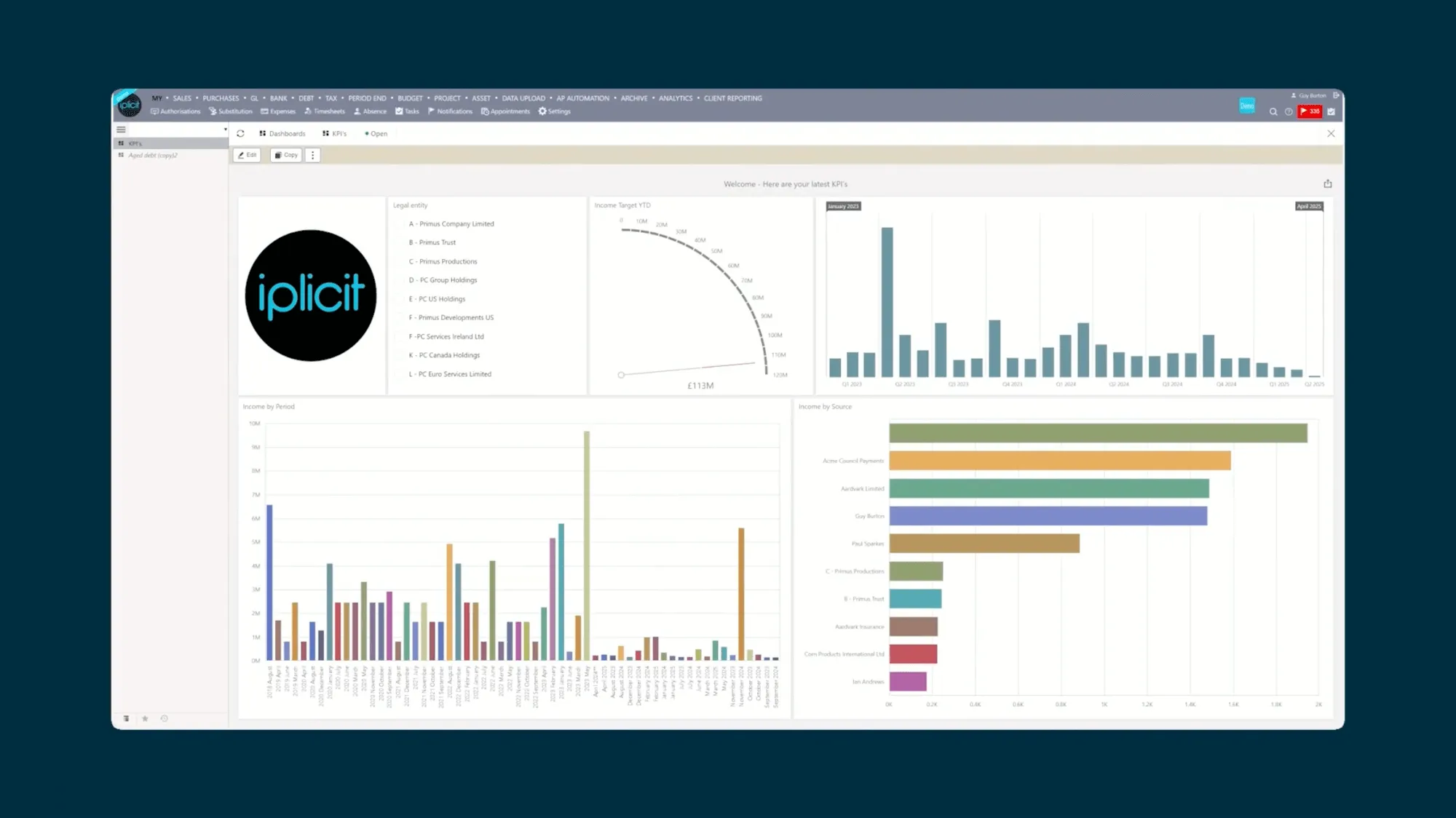Tick the D - PC Group Holdings checkbox
The height and width of the screenshot is (818, 1456).
pos(400,280)
